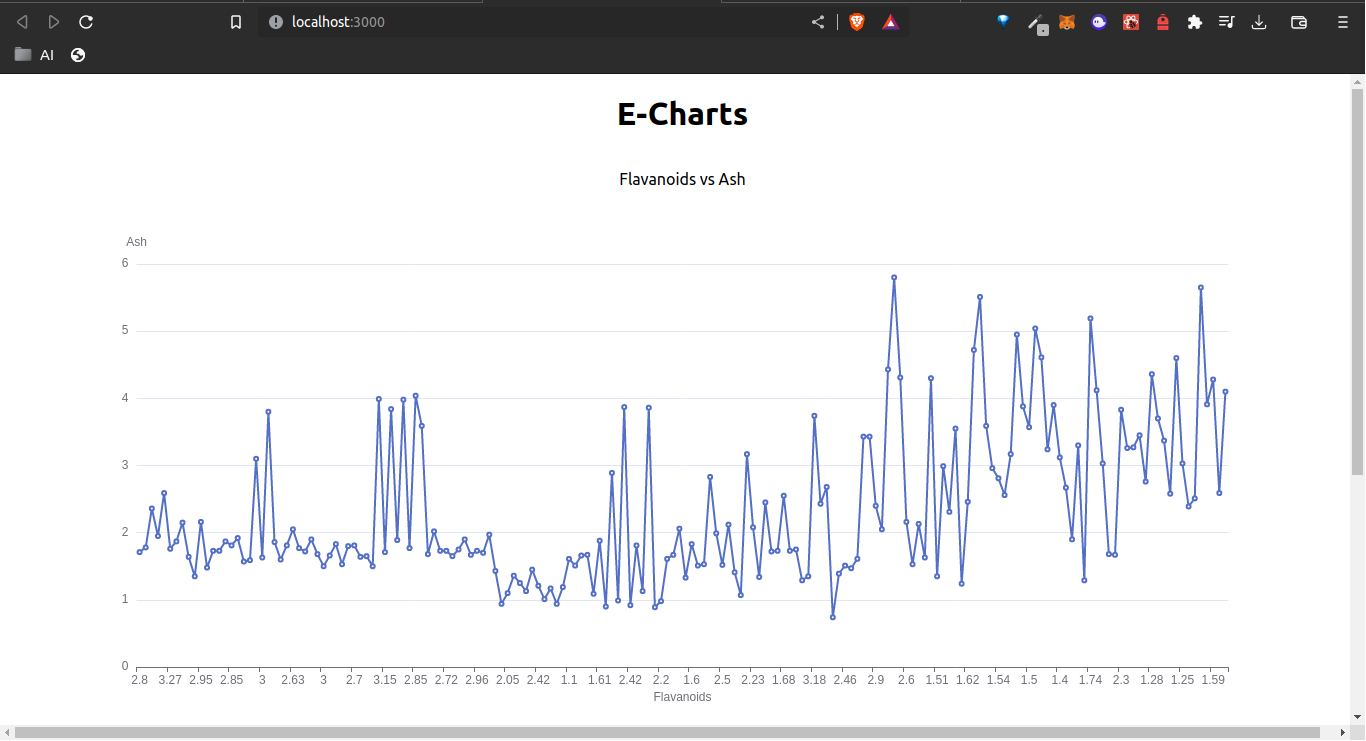
Task: Click the scroll down arrow at bottom right
Action: click(x=1357, y=716)
